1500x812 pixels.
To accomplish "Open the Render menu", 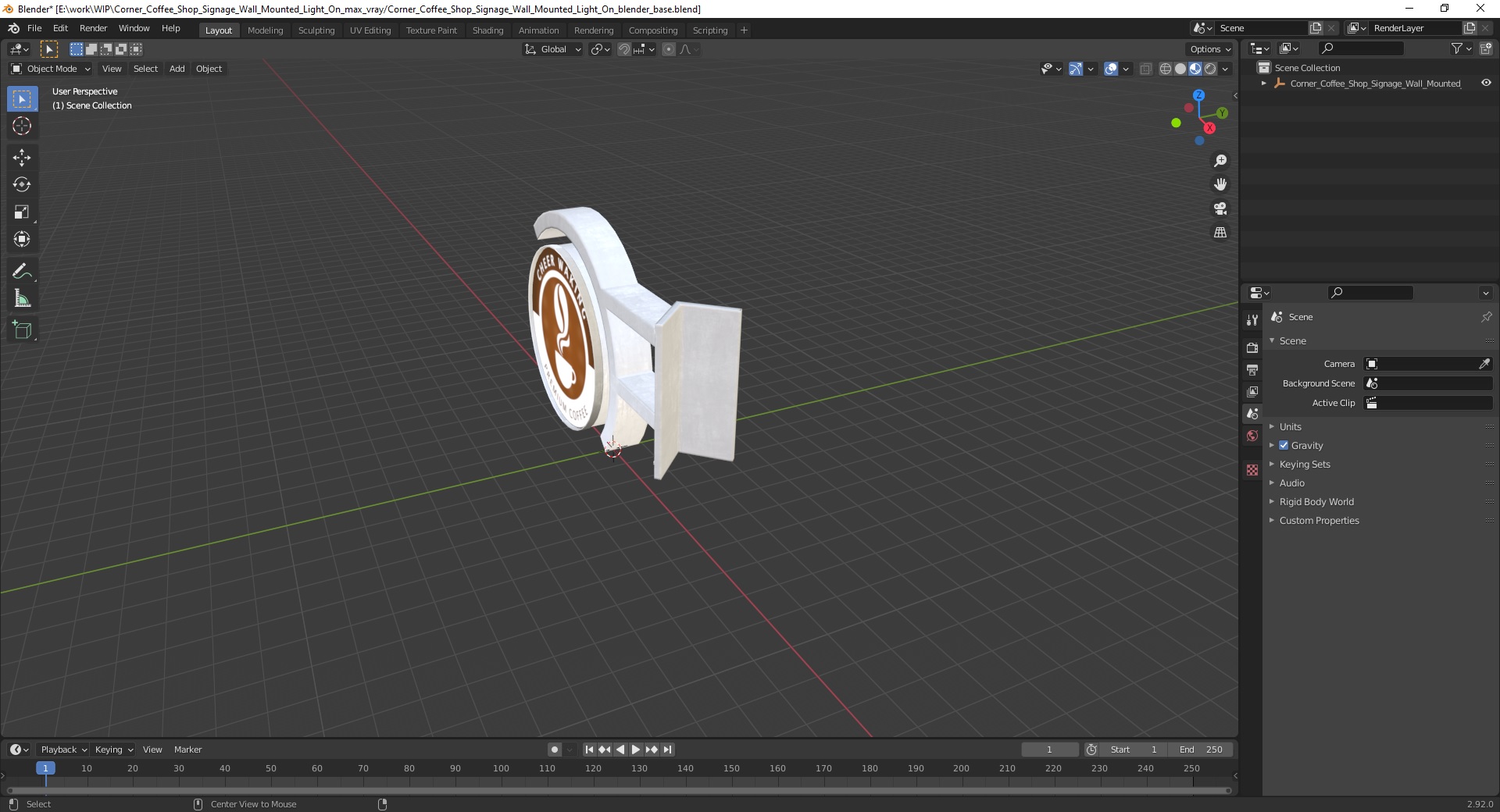I will pos(93,28).
